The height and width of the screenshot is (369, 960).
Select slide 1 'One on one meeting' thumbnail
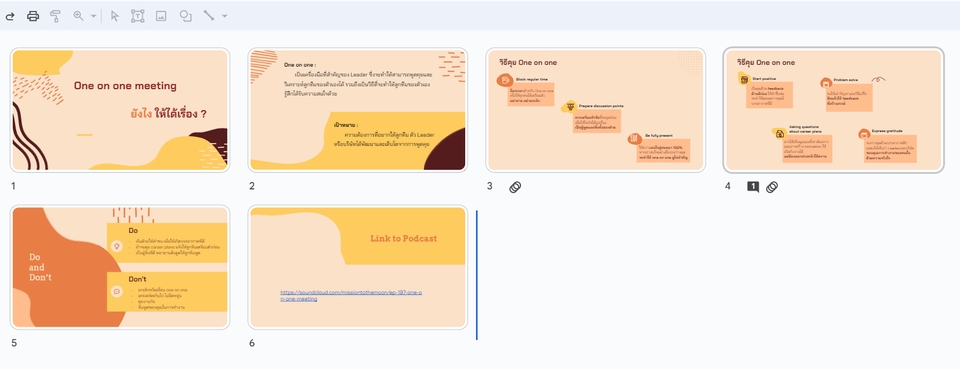coord(120,110)
